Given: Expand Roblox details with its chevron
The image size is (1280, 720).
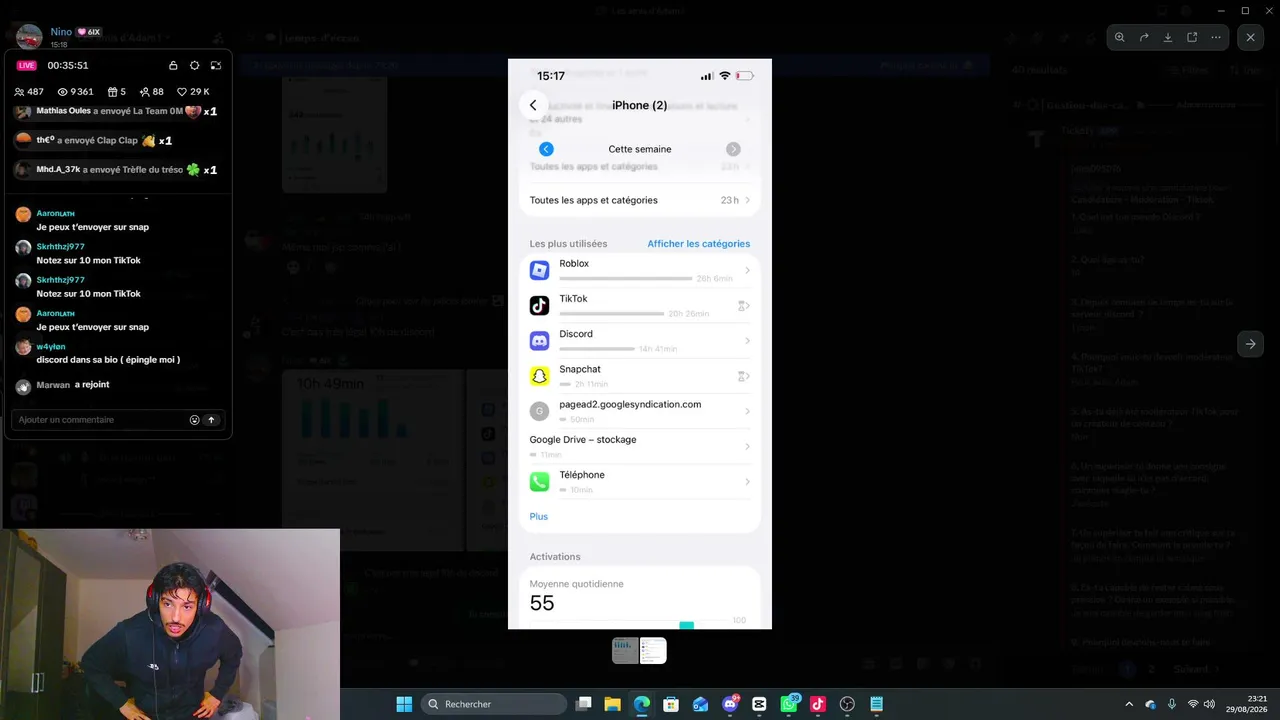Looking at the screenshot, I should pyautogui.click(x=747, y=271).
